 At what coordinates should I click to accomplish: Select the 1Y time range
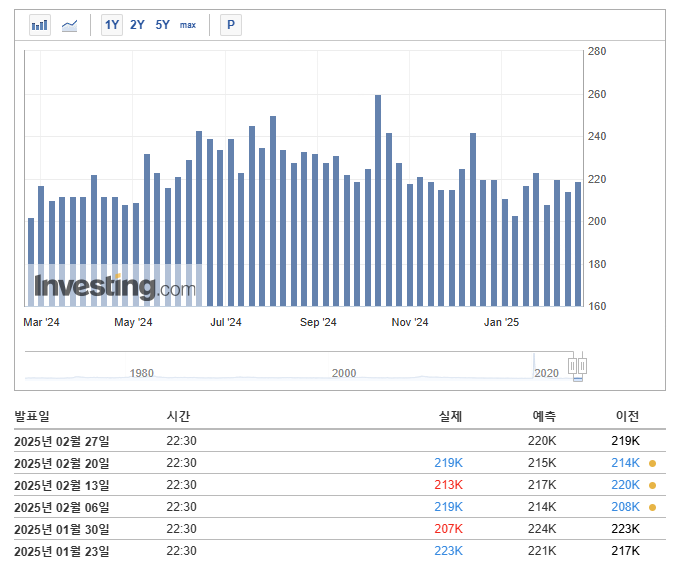(x=112, y=25)
